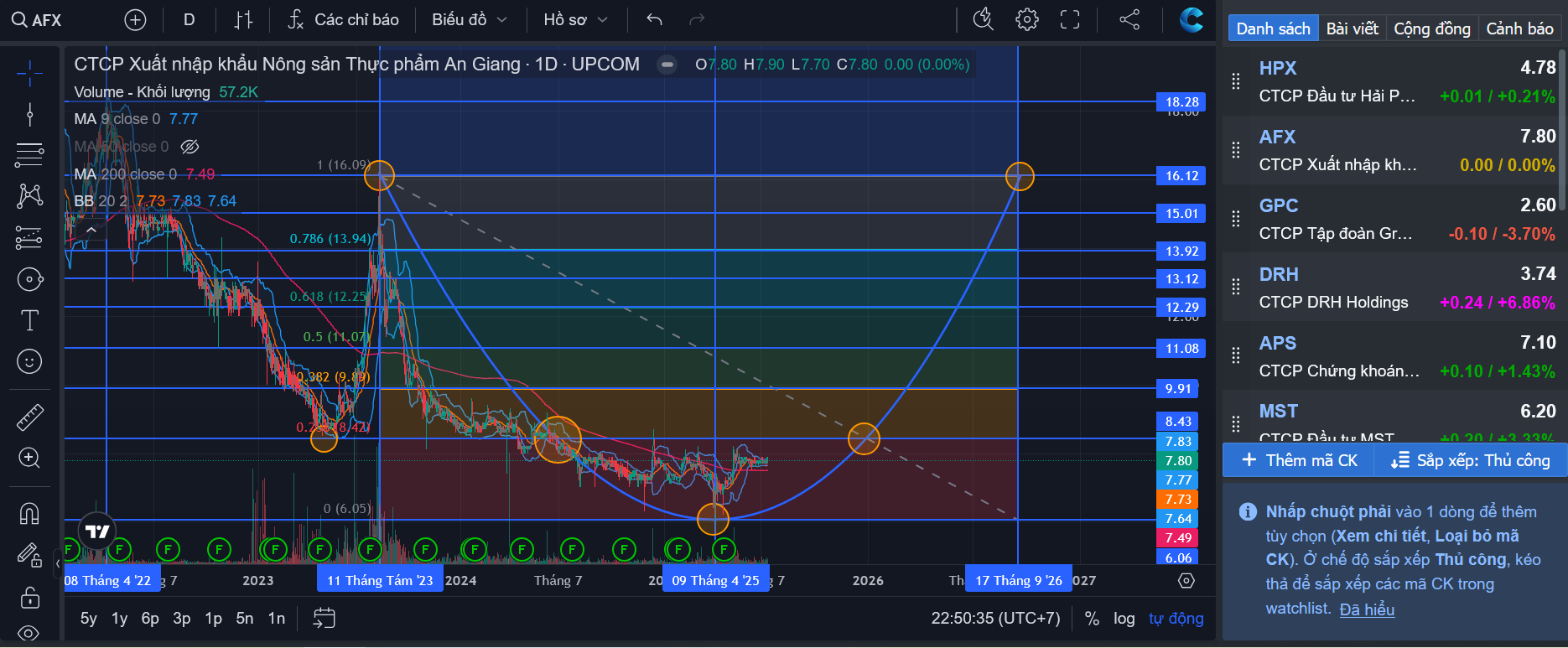Open time axis settings icon
The height and width of the screenshot is (648, 1568).
[x=1186, y=580]
